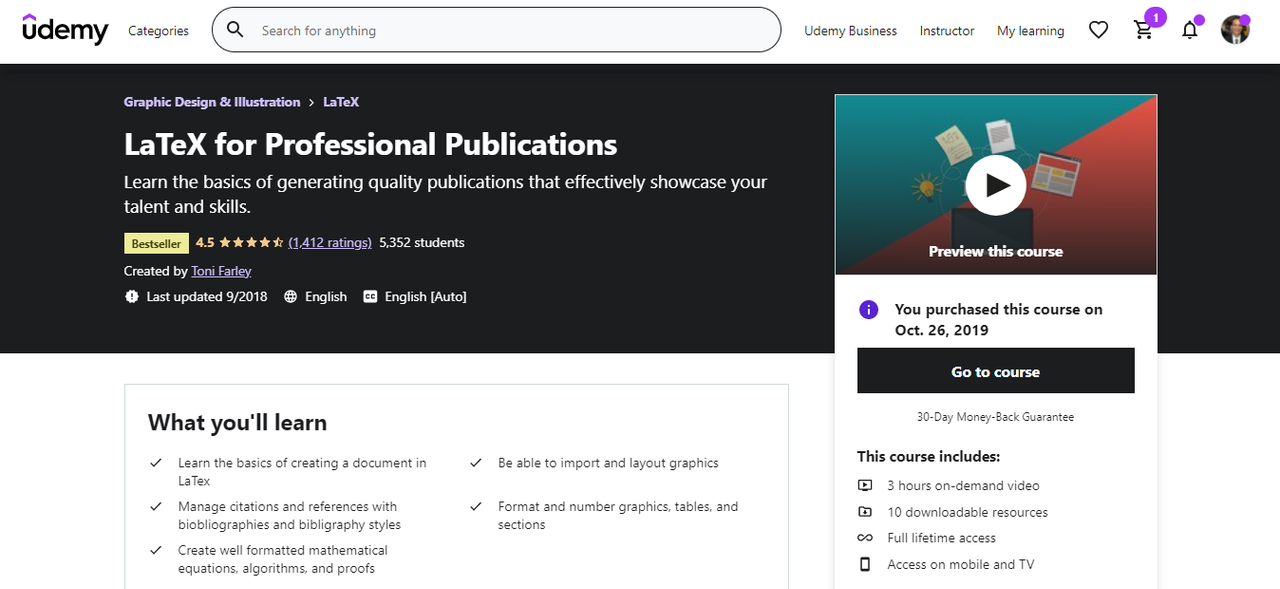Open Udemy Business link

point(850,31)
